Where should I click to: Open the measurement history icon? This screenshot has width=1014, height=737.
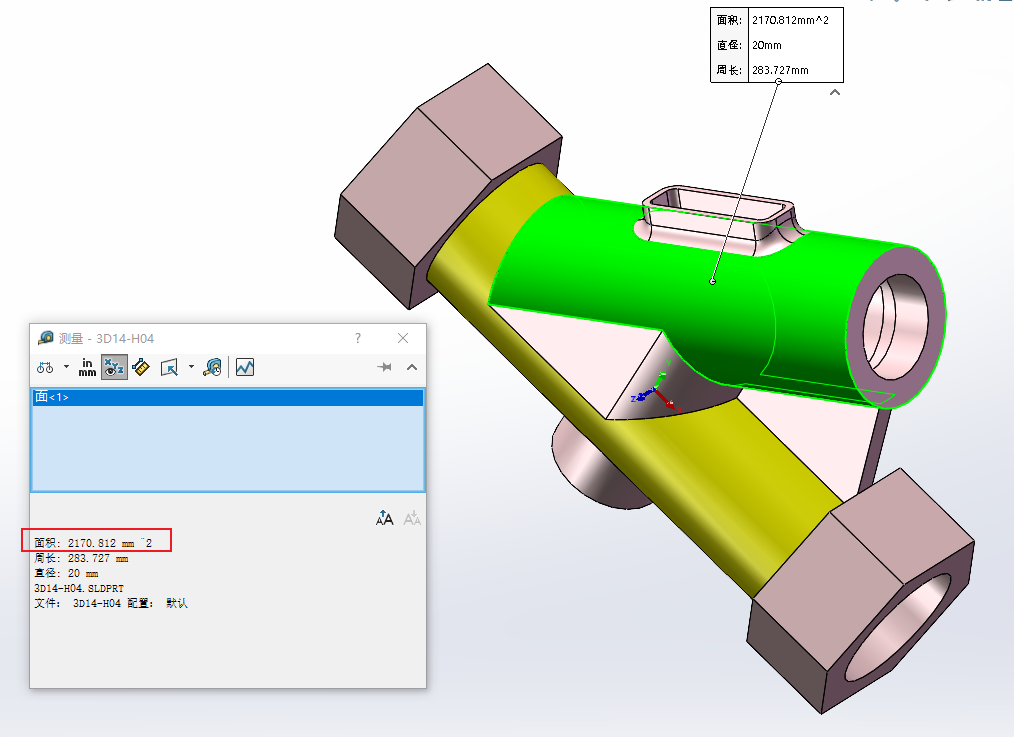(x=213, y=367)
